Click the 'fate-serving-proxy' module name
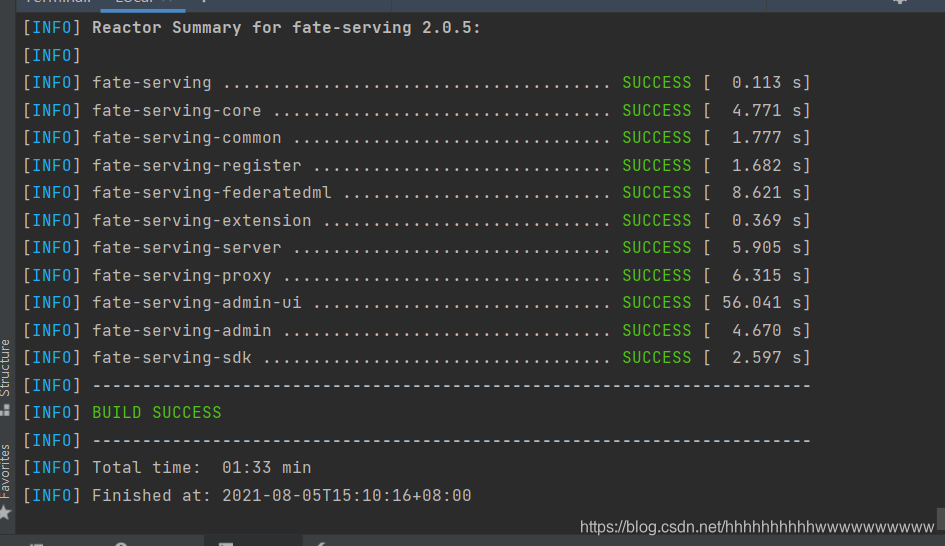Viewport: 945px width, 546px height. pos(181,275)
